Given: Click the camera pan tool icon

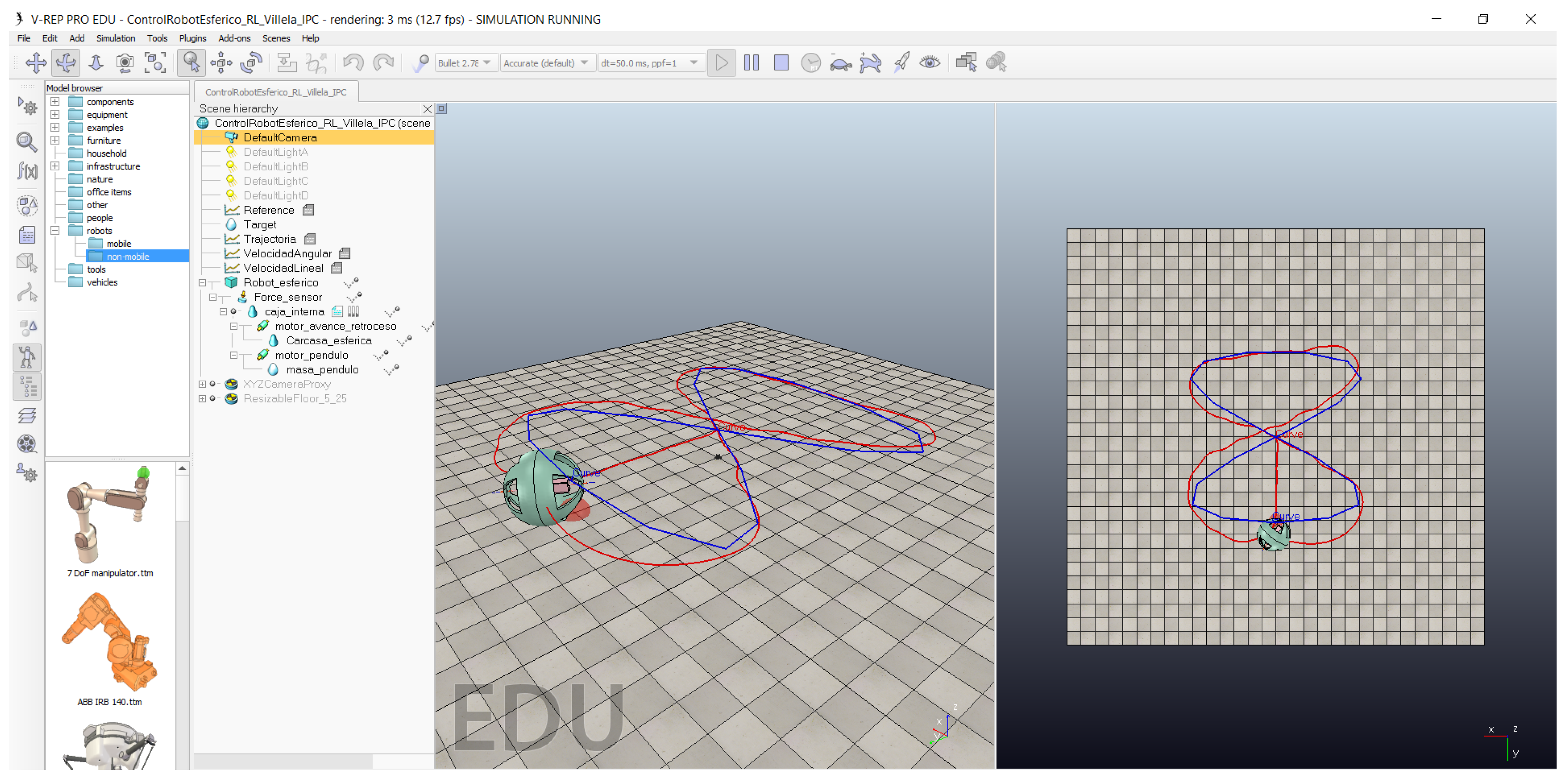Looking at the screenshot, I should (x=35, y=63).
